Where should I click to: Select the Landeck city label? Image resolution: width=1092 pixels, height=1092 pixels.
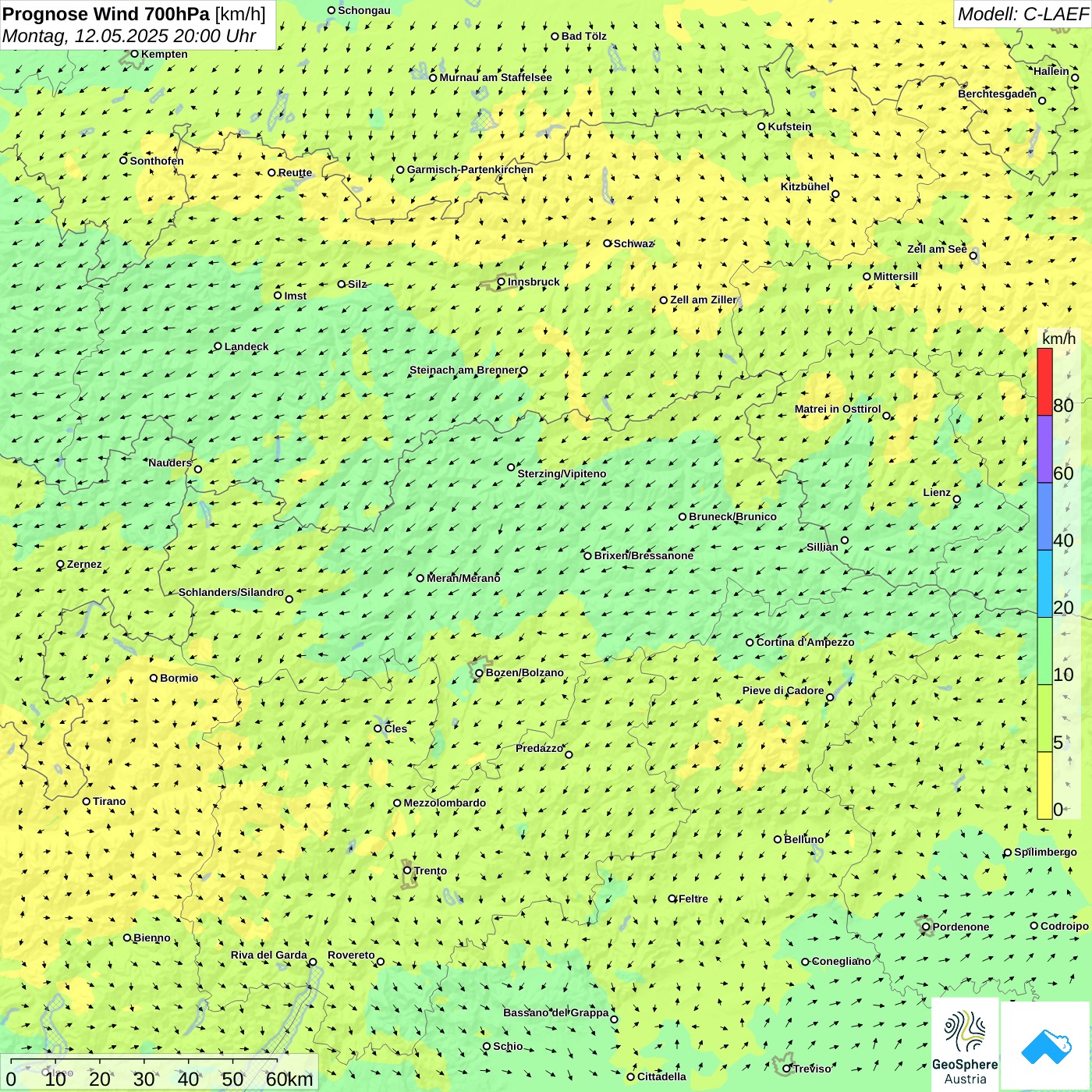pos(246,347)
